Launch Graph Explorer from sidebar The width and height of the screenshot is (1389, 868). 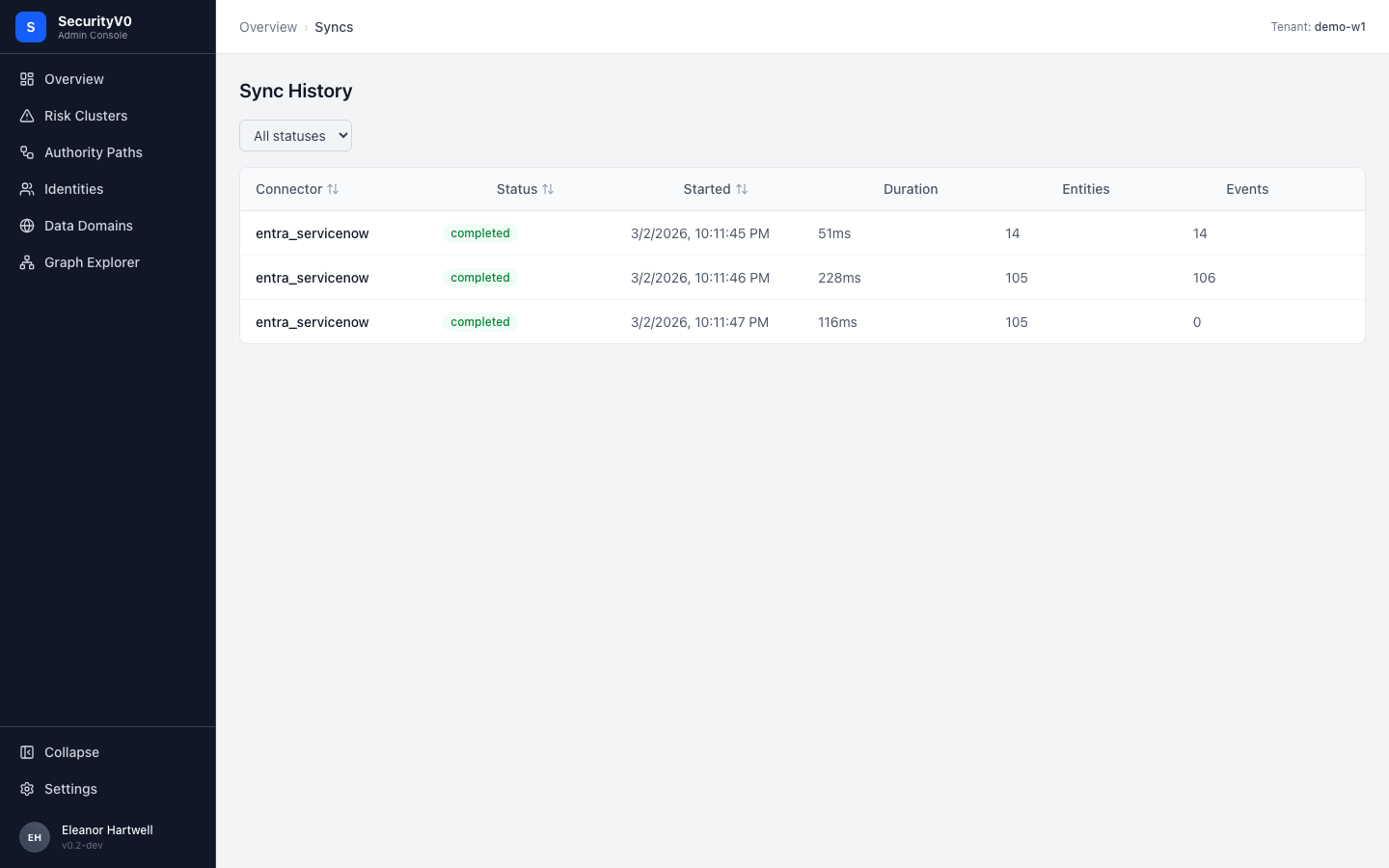click(92, 262)
